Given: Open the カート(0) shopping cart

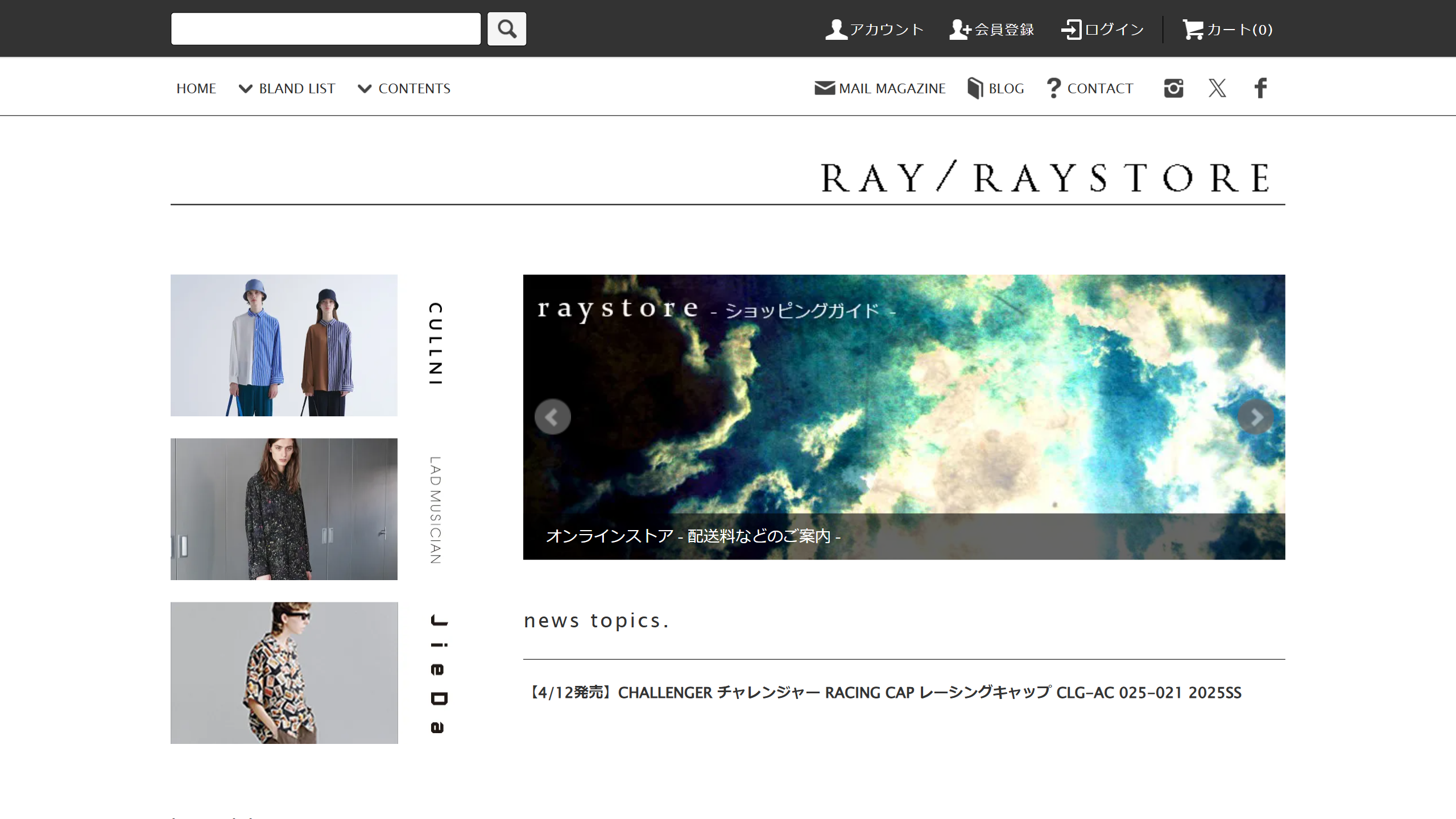Looking at the screenshot, I should point(1227,29).
